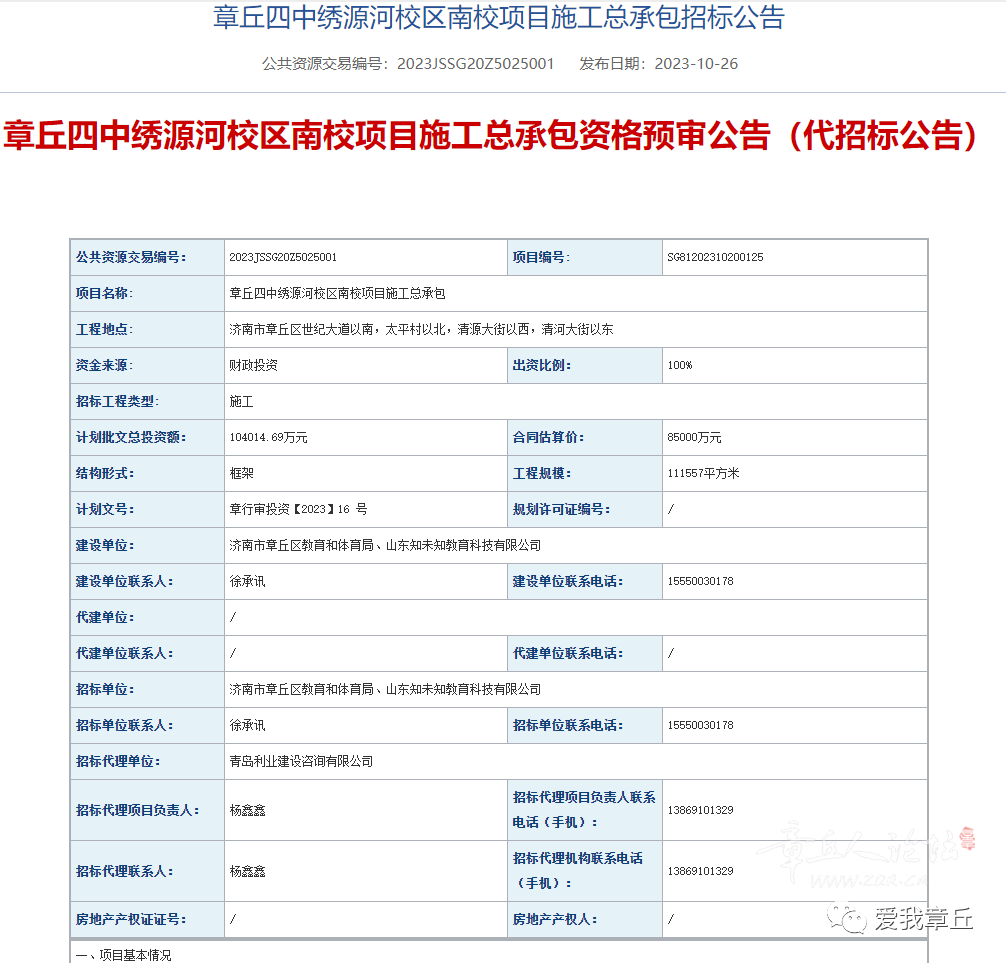Click the 招标代理机构联系电话（手机） label
The width and height of the screenshot is (1006, 963).
pyautogui.click(x=577, y=871)
